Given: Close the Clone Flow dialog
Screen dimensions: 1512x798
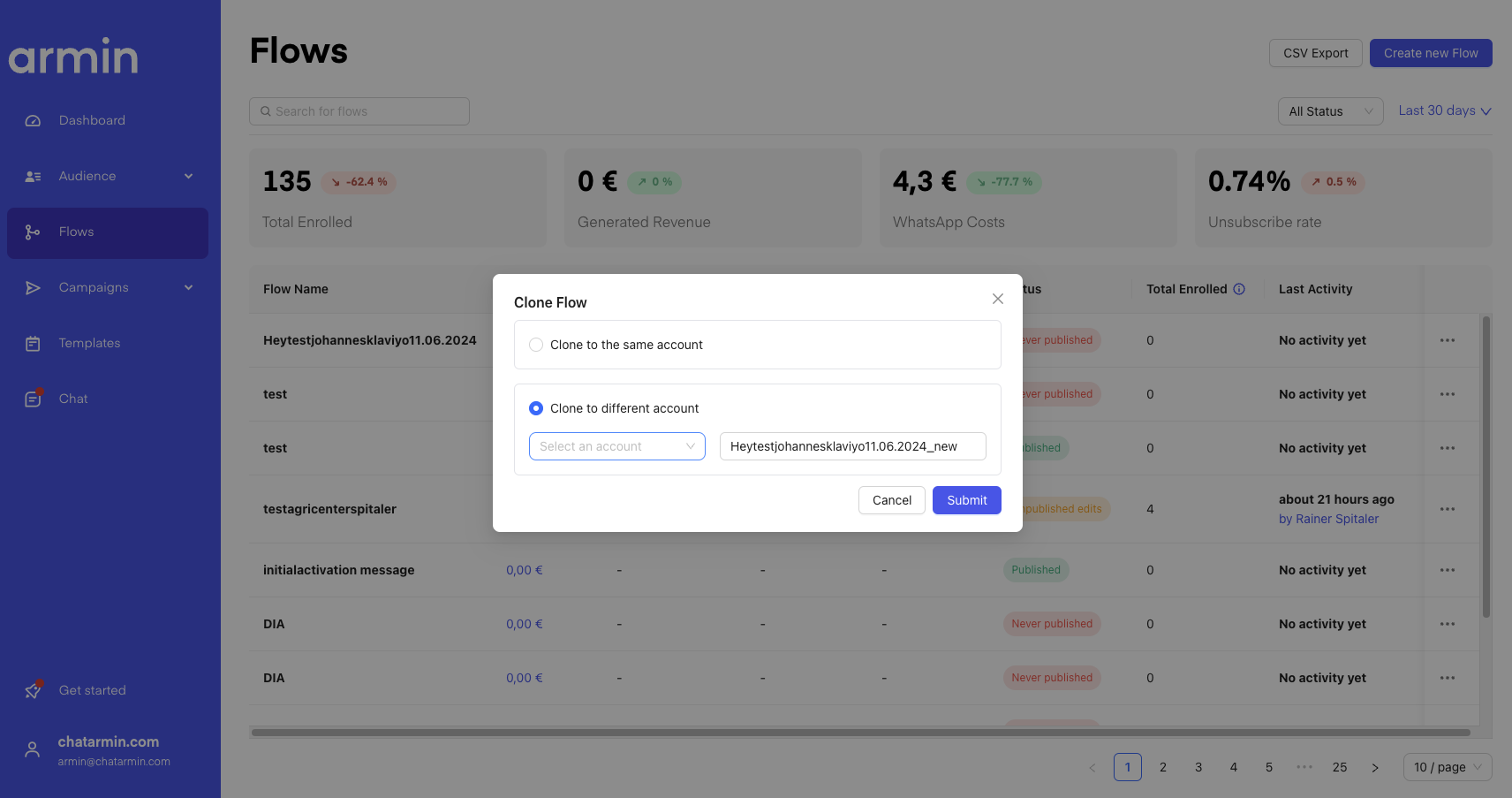Looking at the screenshot, I should [x=997, y=299].
